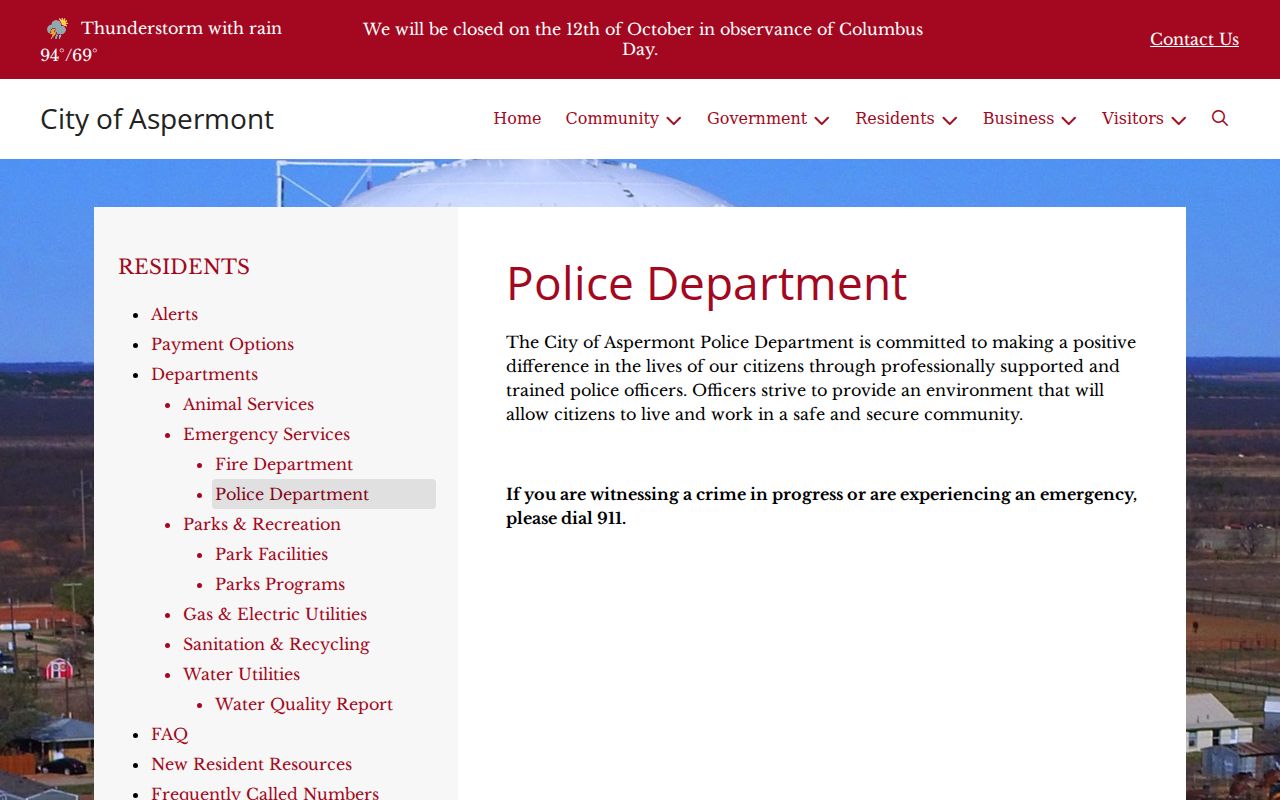Open Water Utilities page
This screenshot has height=800, width=1280.
click(241, 674)
